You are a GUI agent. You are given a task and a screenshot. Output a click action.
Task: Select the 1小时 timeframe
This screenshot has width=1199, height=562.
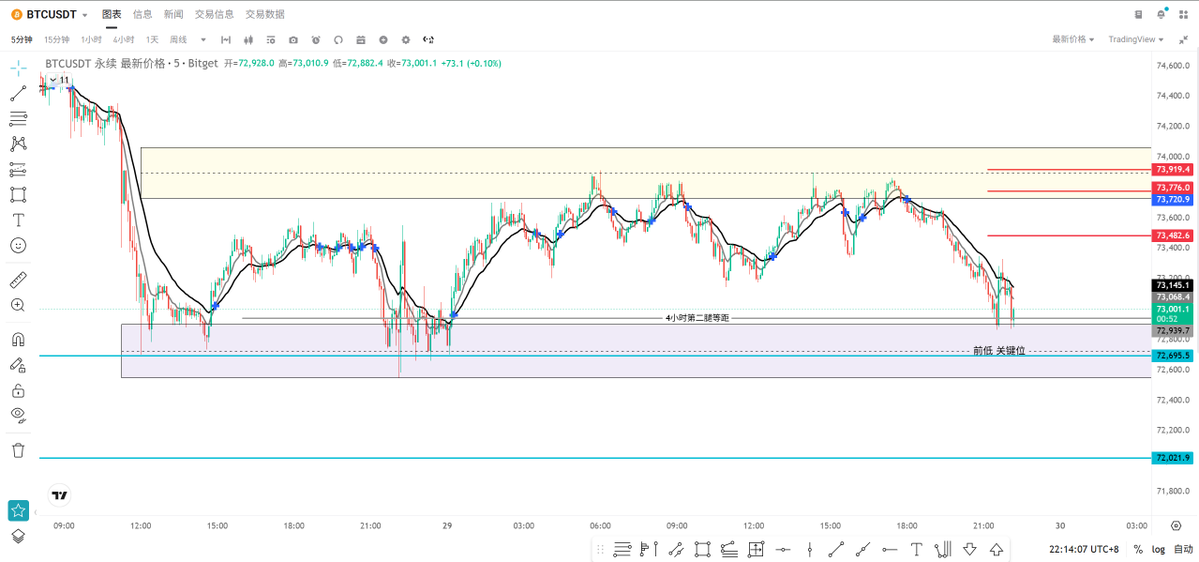pos(91,40)
